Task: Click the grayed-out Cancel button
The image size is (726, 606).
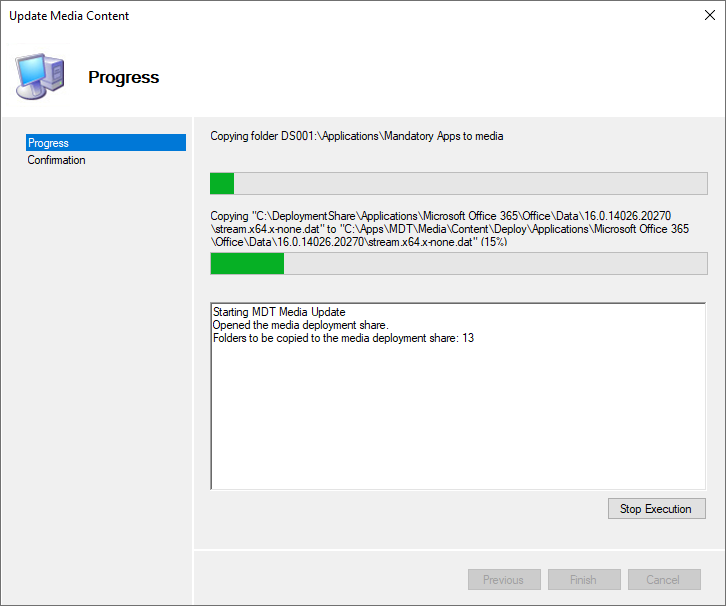Action: click(x=664, y=579)
